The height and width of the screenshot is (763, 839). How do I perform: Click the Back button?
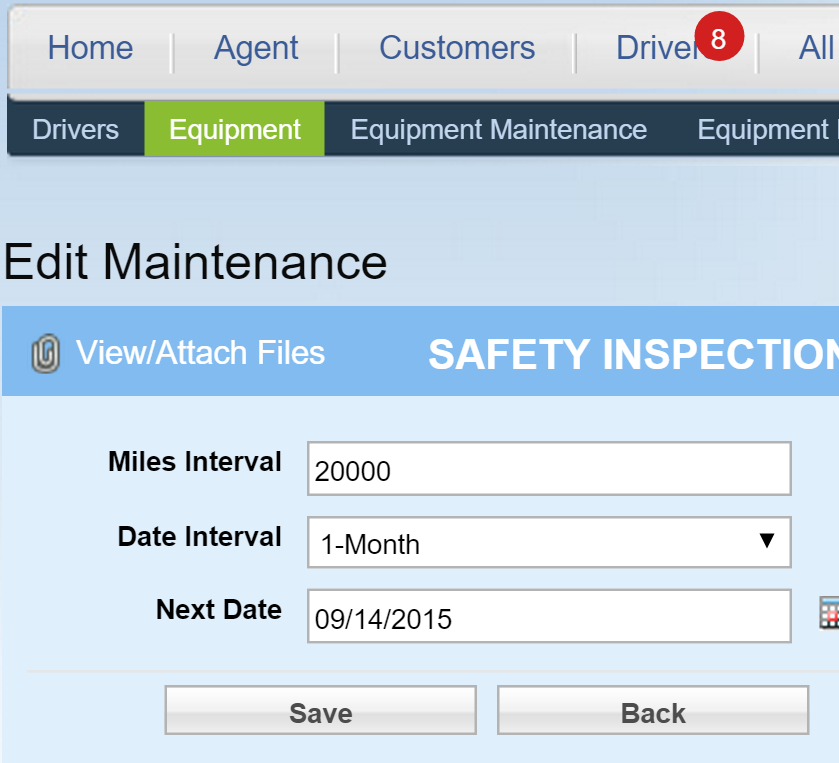click(653, 710)
